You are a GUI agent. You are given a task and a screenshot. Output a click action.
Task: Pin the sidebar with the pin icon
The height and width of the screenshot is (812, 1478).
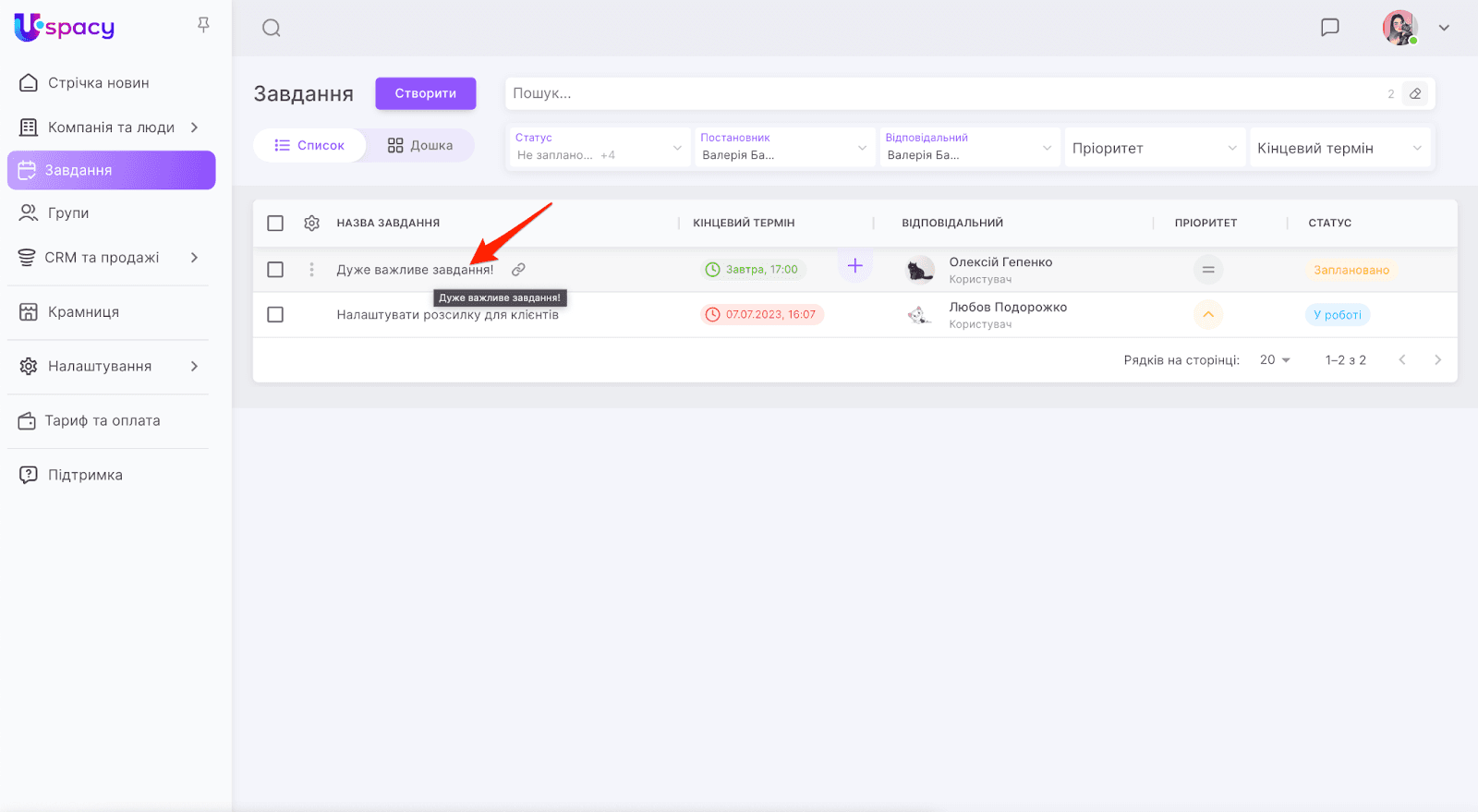203,25
